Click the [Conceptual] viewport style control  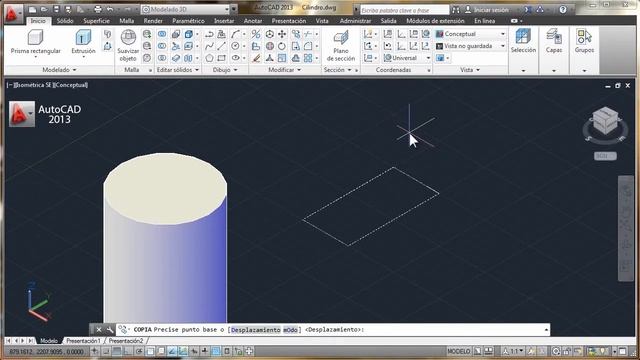pyautogui.click(x=70, y=85)
